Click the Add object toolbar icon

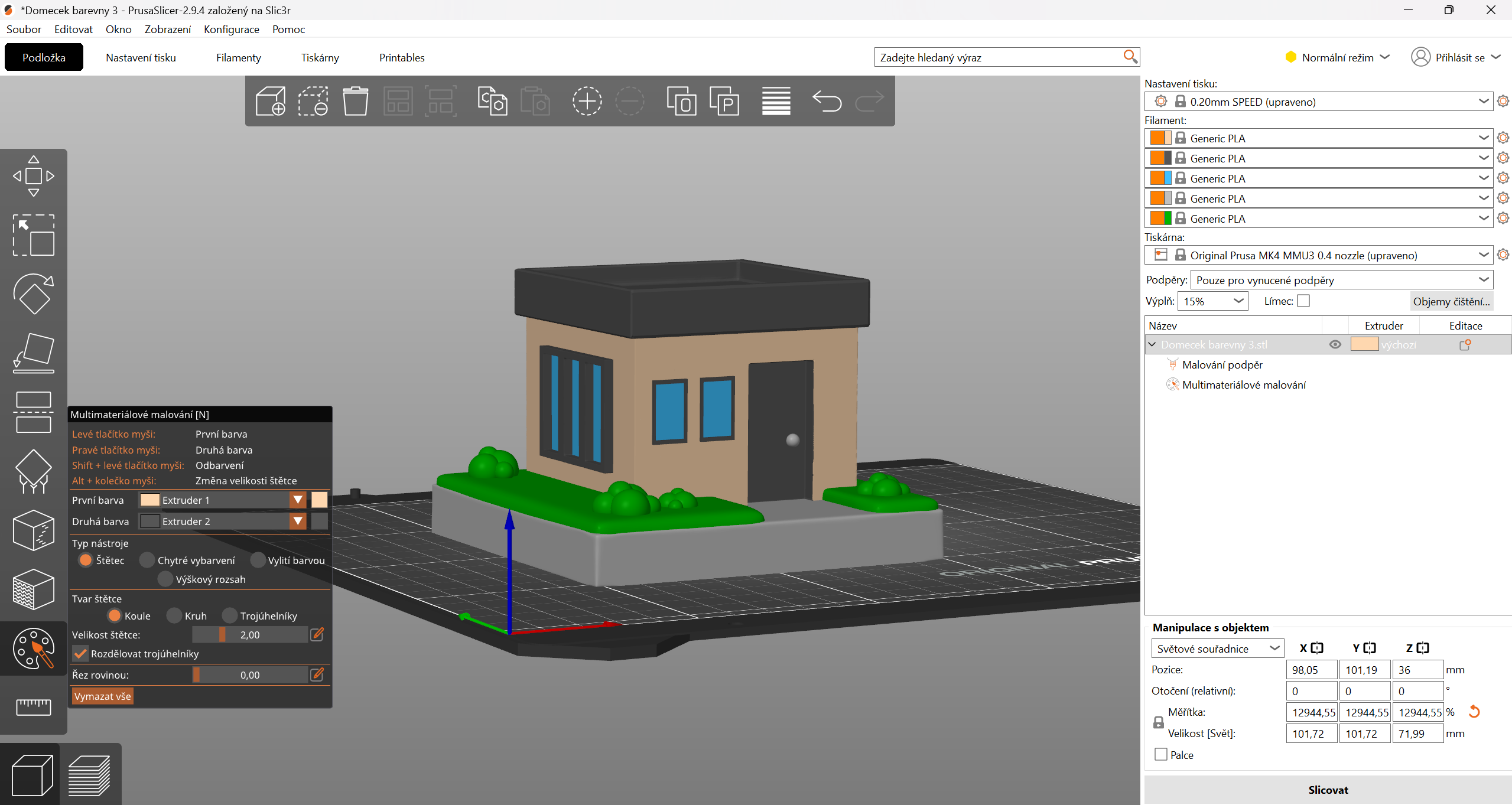click(271, 101)
